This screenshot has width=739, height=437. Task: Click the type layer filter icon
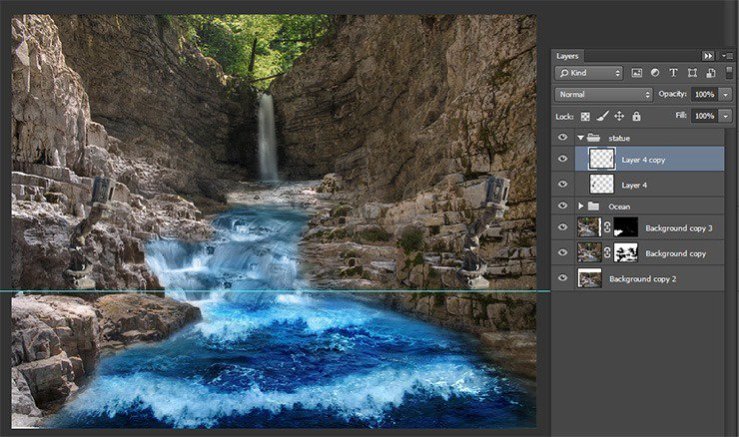point(673,73)
